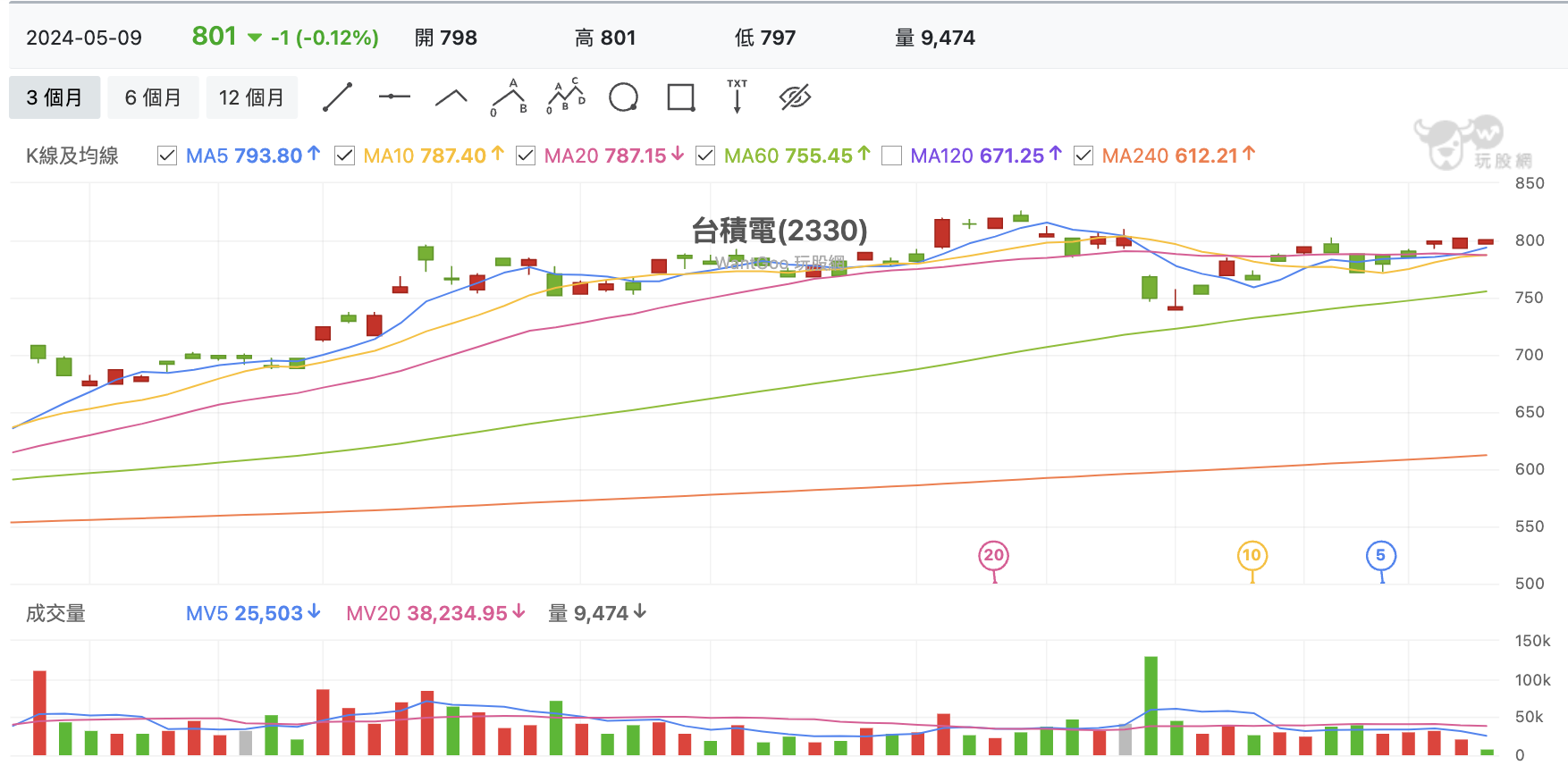Click the tallest green volume bar
This screenshot has width=1568, height=774.
coord(1151,706)
